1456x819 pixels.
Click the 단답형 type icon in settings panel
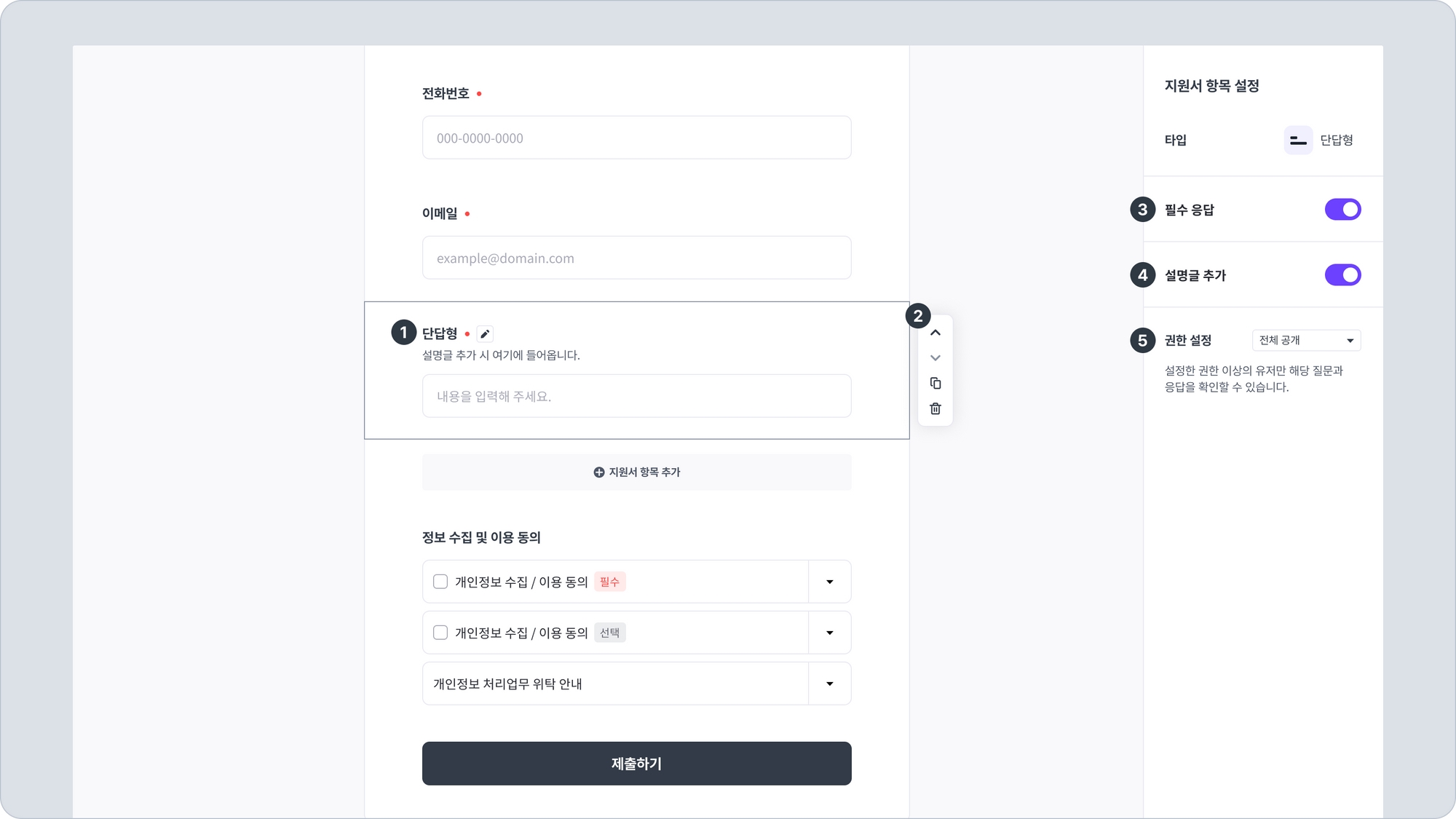click(1298, 141)
